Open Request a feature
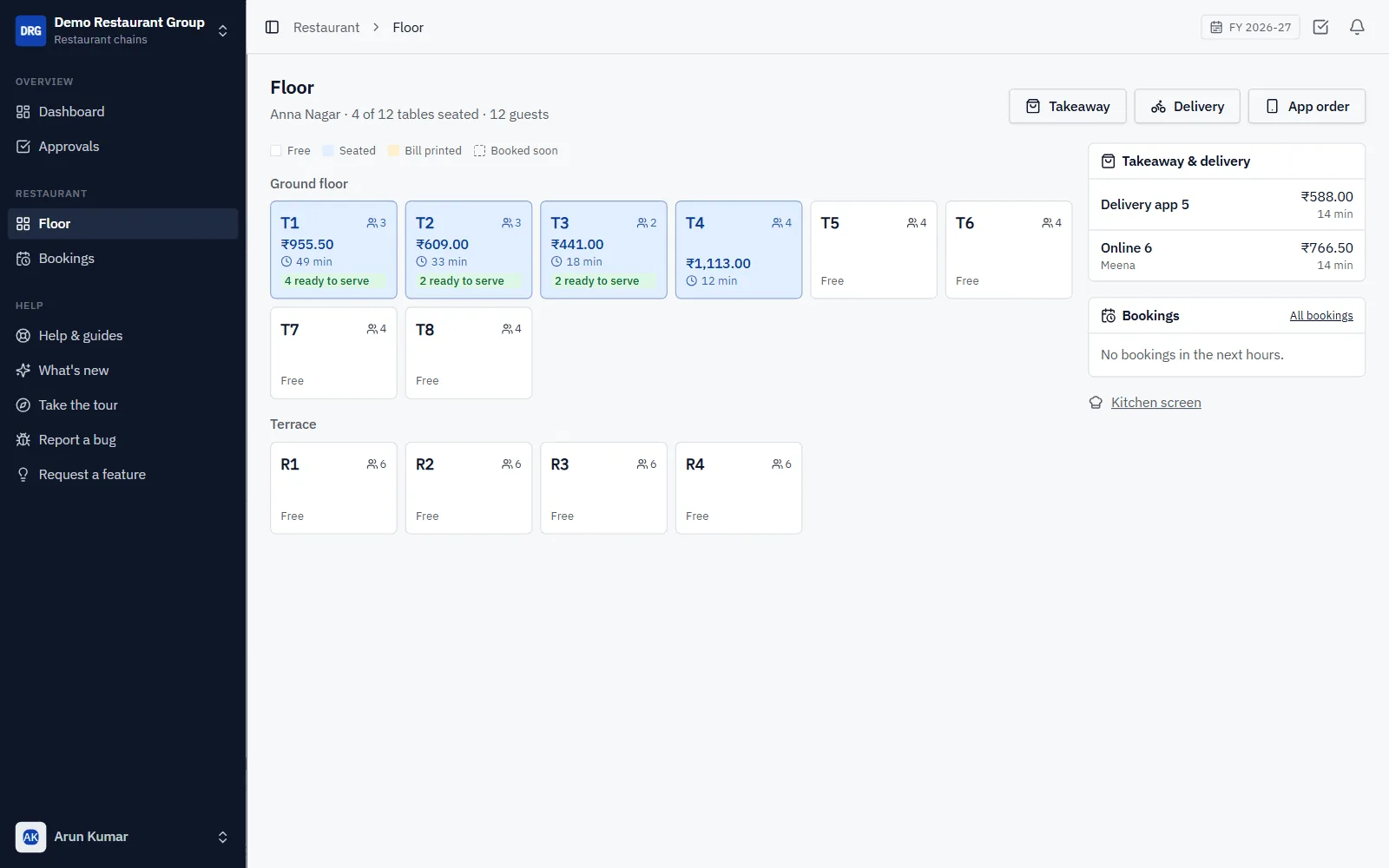 click(x=122, y=475)
